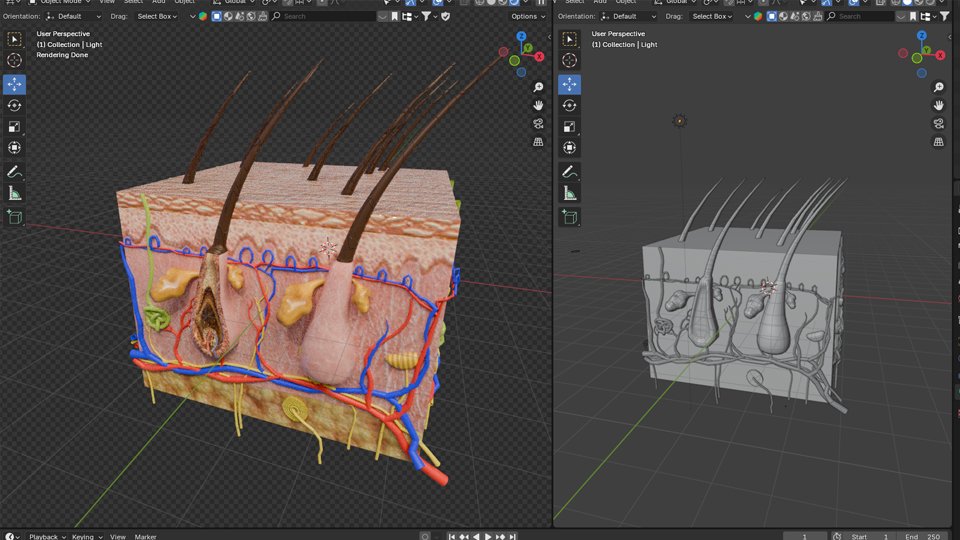Viewport: 960px width, 540px height.
Task: Click the Marker button in timeline header
Action: click(x=146, y=536)
